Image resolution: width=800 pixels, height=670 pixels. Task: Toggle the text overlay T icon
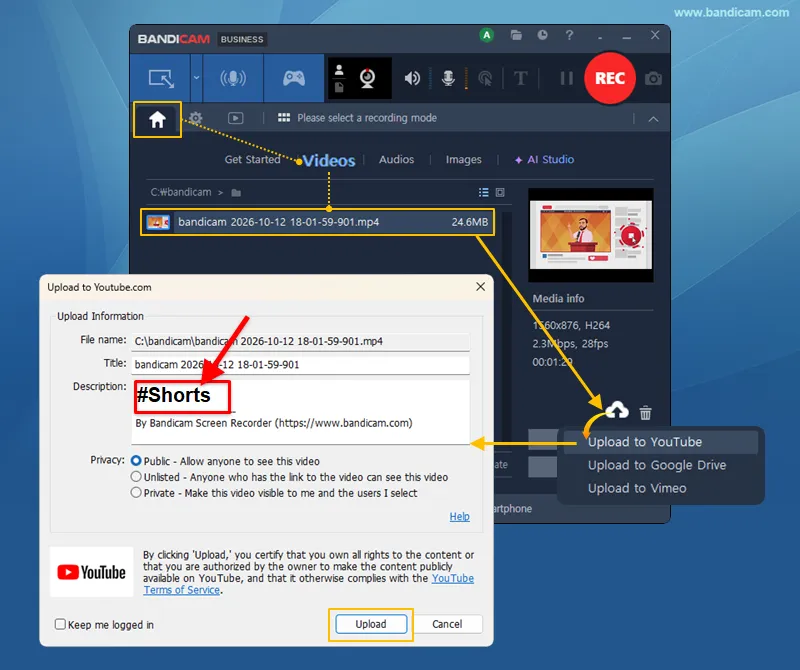point(520,78)
